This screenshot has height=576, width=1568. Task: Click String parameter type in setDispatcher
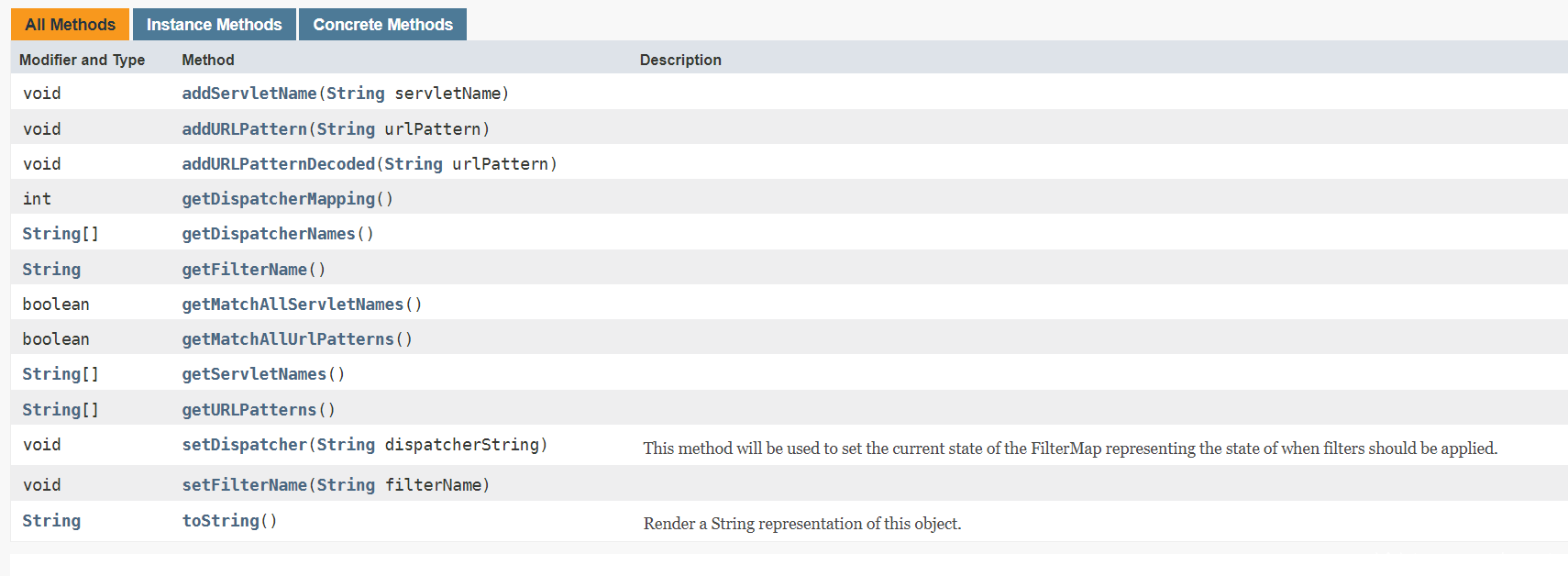(x=346, y=445)
